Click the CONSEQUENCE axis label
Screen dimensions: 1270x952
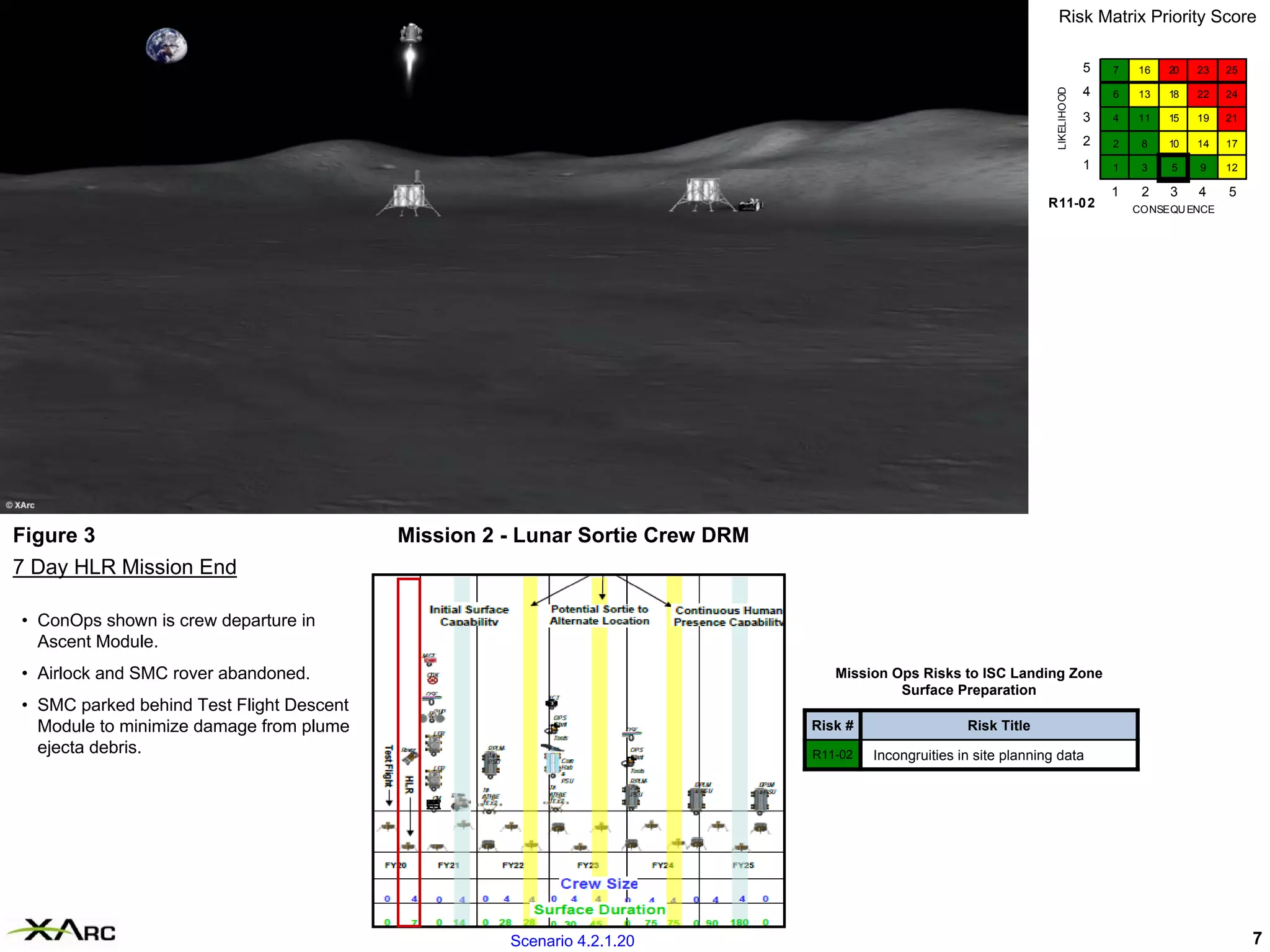click(1173, 209)
